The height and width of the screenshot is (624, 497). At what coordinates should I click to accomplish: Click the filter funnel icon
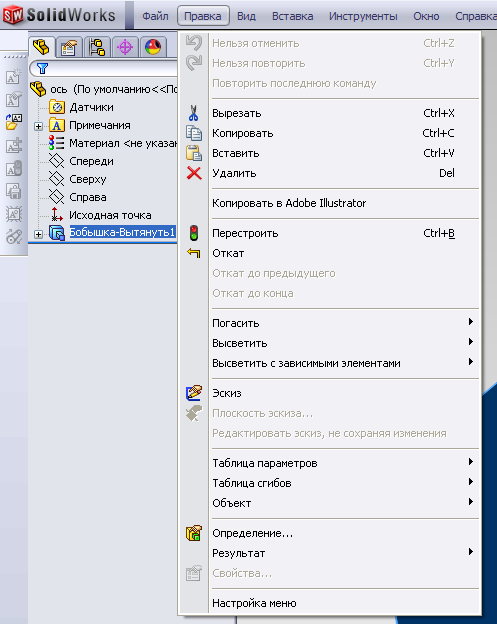43,69
